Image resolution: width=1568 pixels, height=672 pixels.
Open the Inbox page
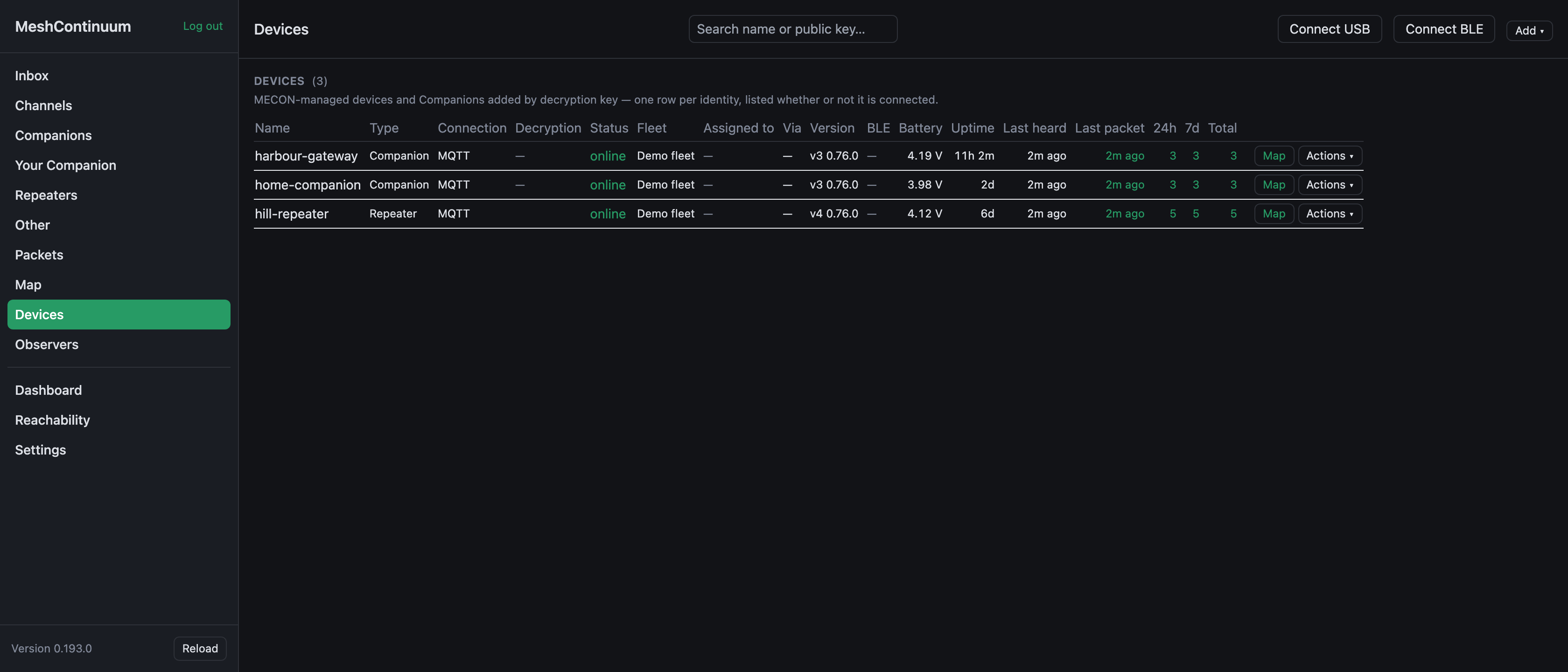[119, 76]
